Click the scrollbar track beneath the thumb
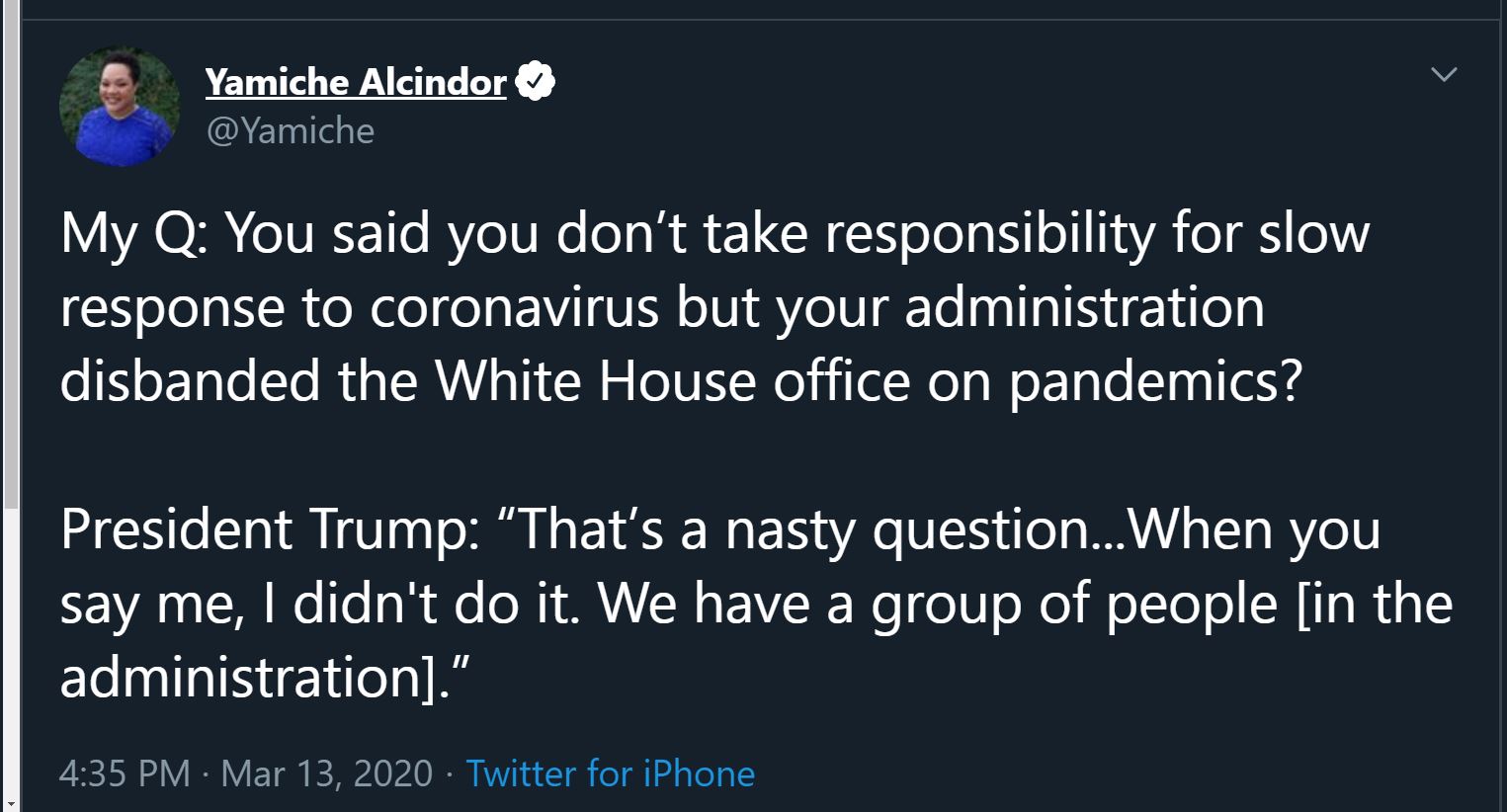Viewport: 1507px width, 812px height. coord(10,652)
